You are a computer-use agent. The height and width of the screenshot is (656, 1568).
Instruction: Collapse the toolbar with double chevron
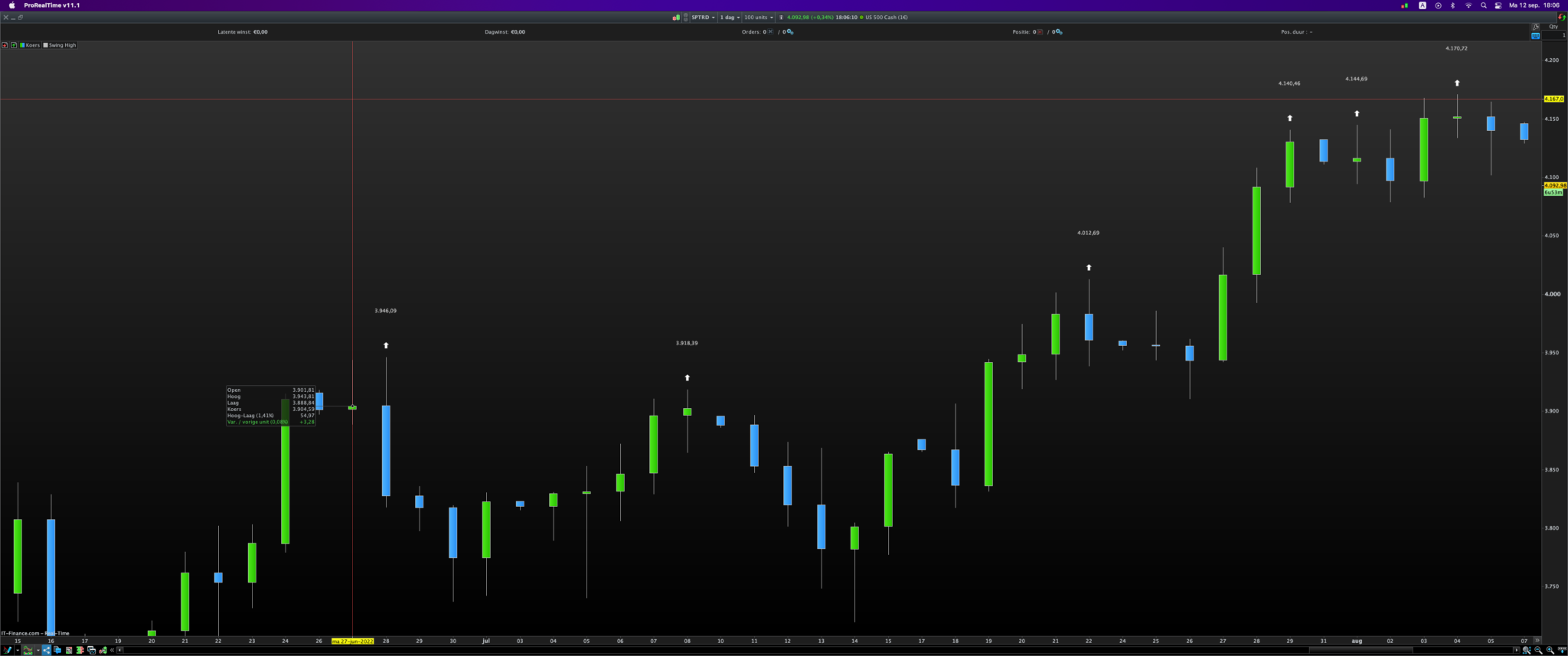coord(113,650)
